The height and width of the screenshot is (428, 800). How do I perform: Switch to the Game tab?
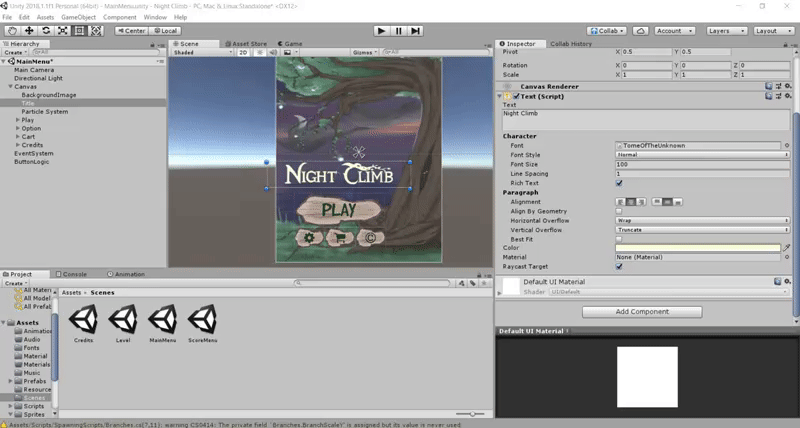pyautogui.click(x=290, y=44)
